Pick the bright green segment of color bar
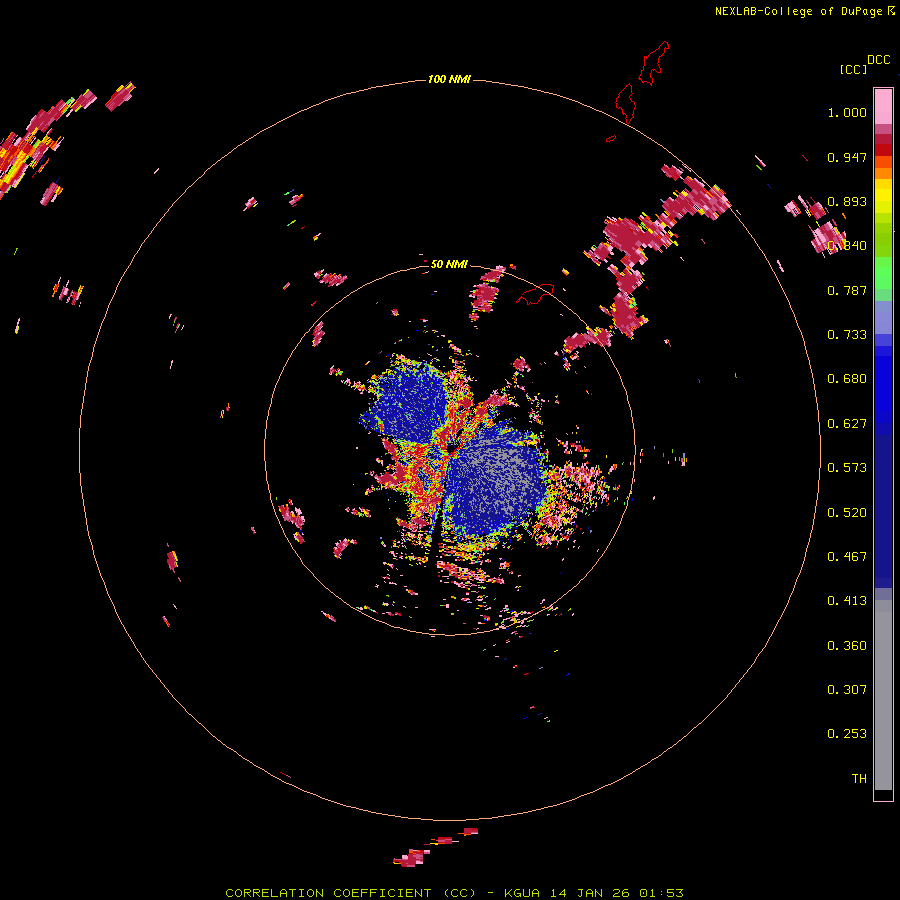Viewport: 900px width, 900px height. (x=883, y=273)
